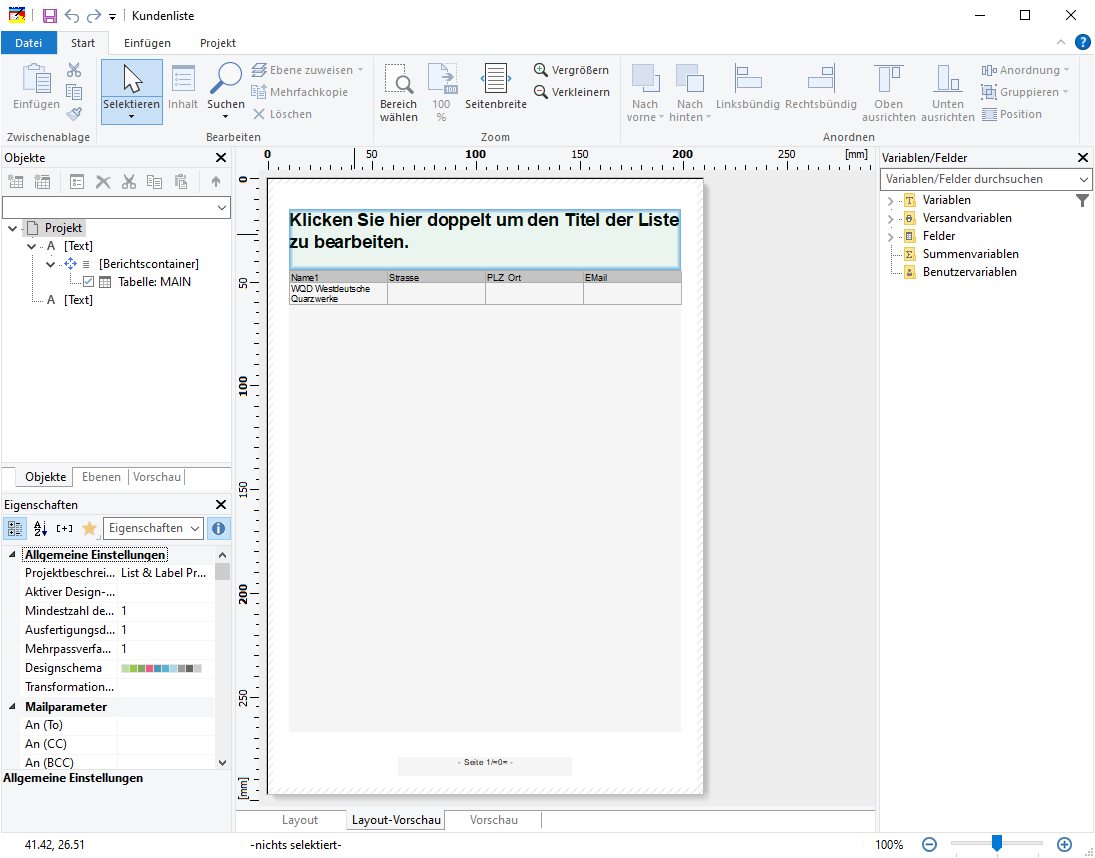
Task: Click the minus zoom-out button in status bar
Action: coord(929,845)
